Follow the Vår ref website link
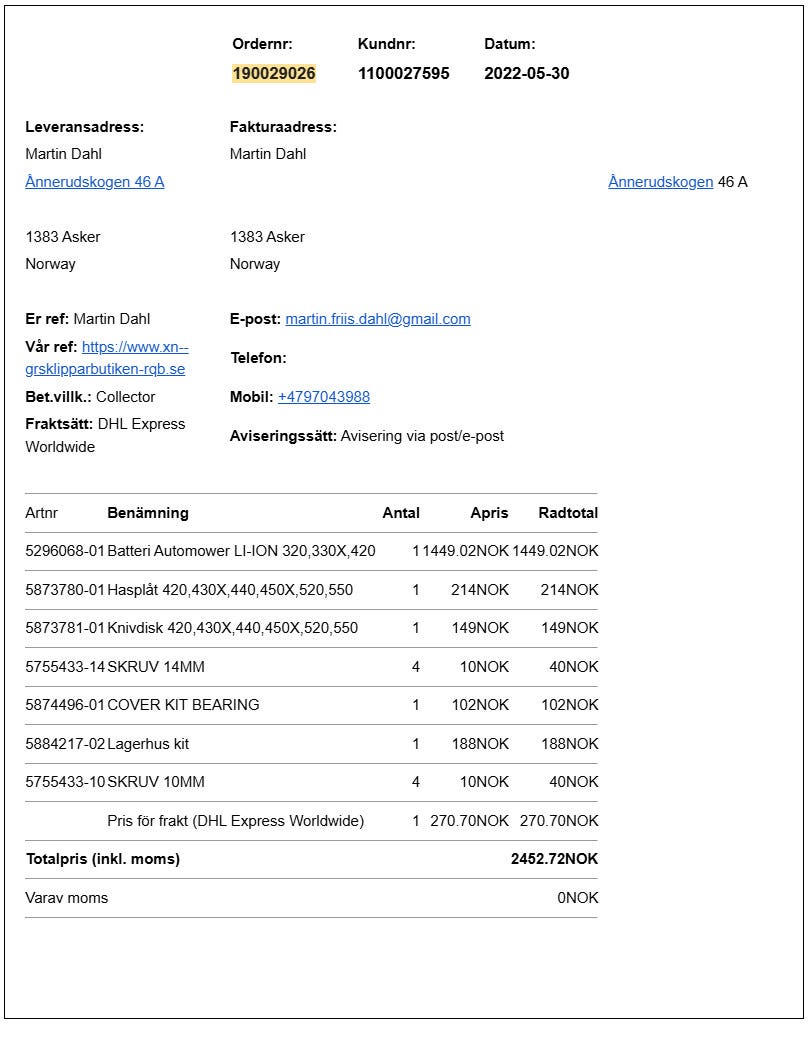Screen dimensions: 811x1040 (x=107, y=358)
